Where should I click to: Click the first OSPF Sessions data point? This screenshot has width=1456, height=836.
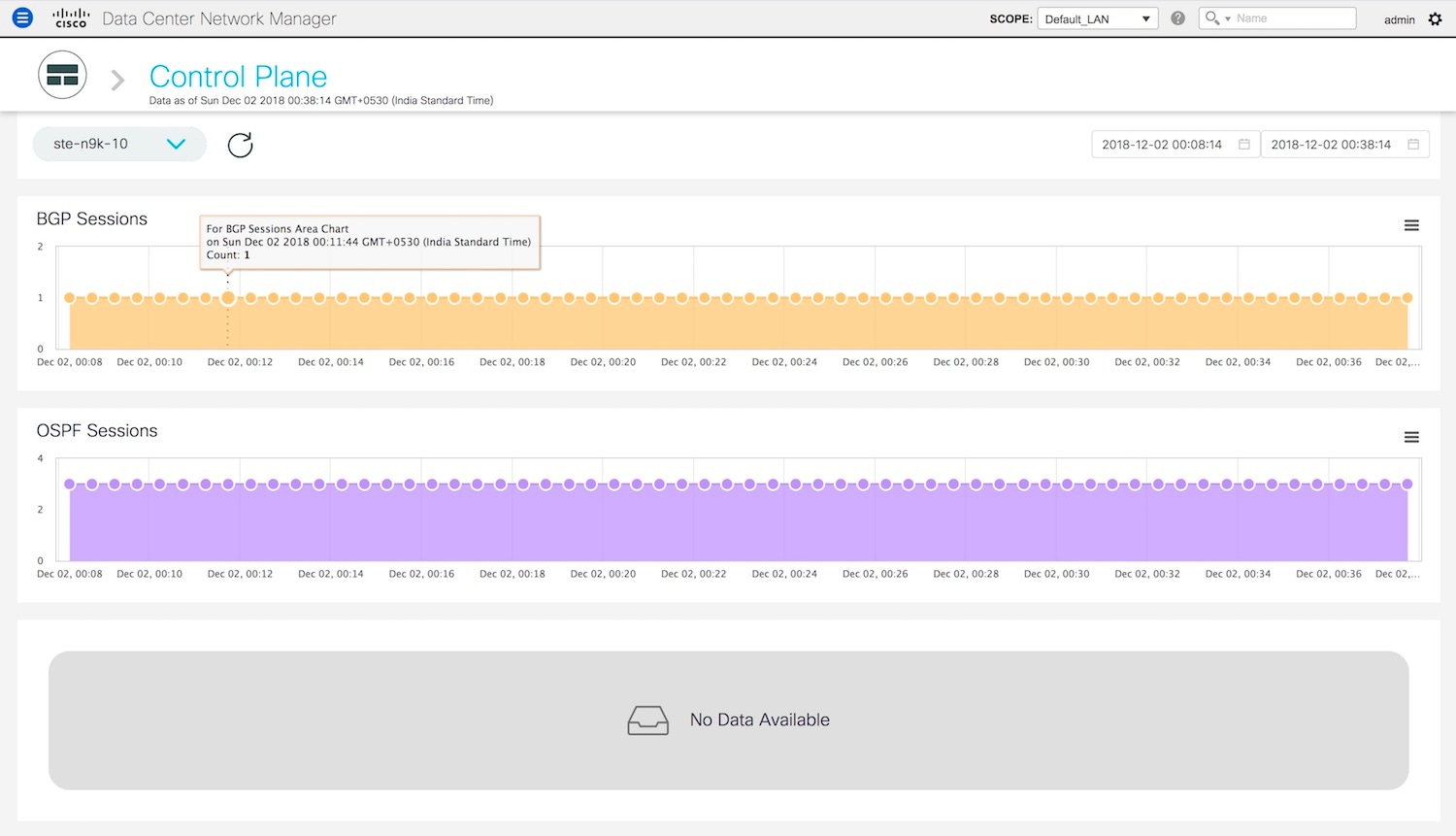(69, 484)
